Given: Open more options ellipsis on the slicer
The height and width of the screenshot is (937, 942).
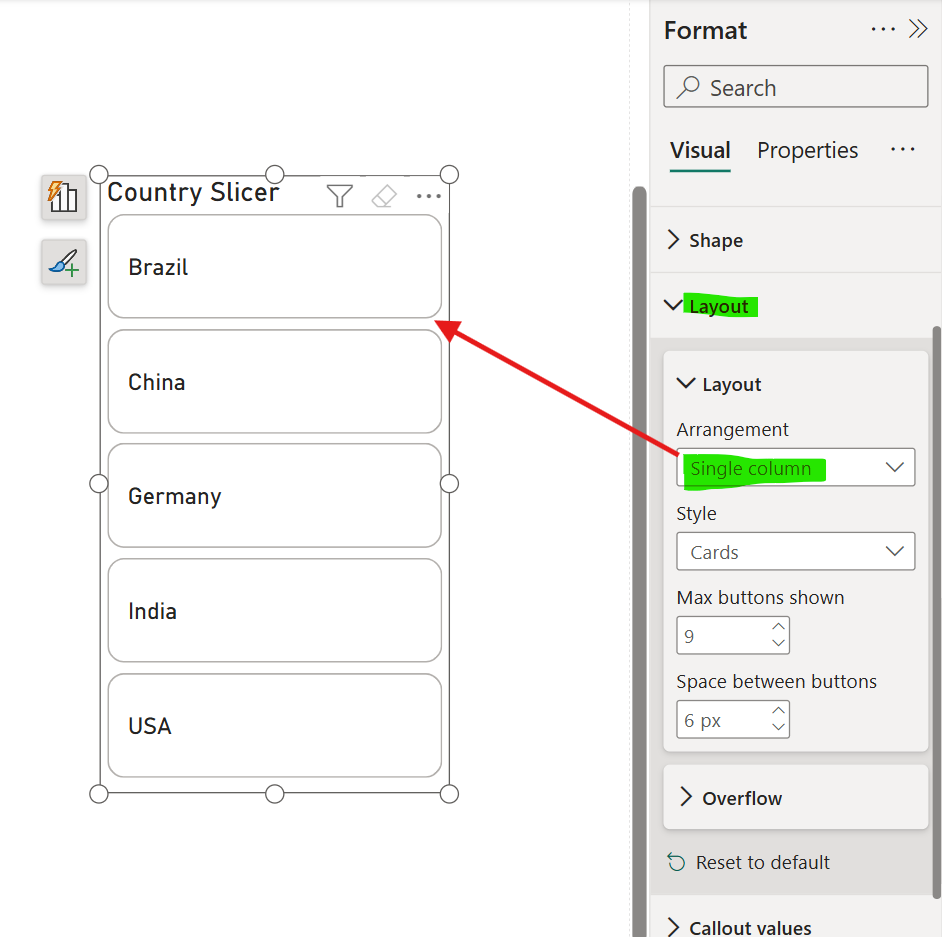Looking at the screenshot, I should 429,196.
